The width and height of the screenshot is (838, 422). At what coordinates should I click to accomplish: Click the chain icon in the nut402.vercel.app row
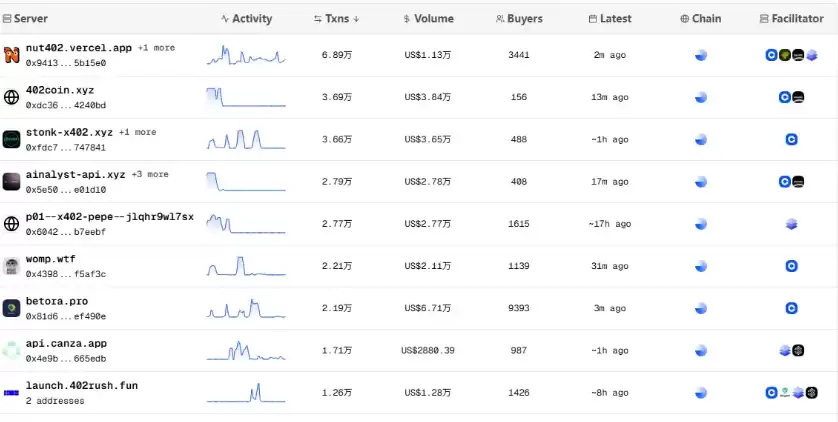click(x=701, y=55)
